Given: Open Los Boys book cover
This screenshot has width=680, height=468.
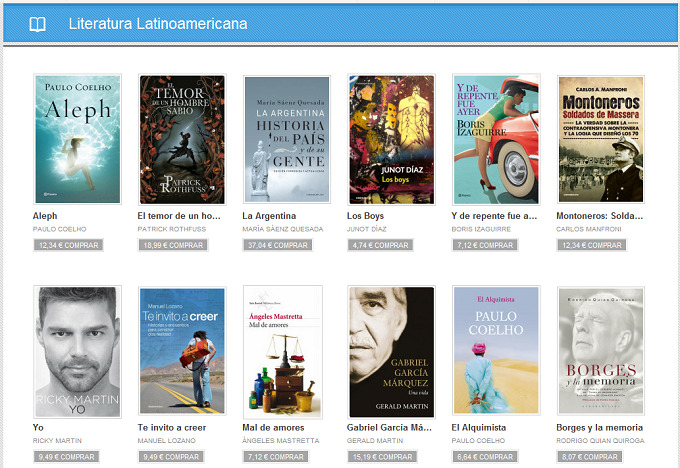Looking at the screenshot, I should tap(392, 139).
